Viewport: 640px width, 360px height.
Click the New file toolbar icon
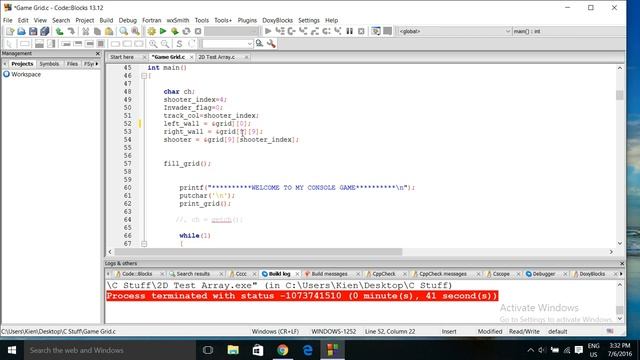(x=10, y=31)
